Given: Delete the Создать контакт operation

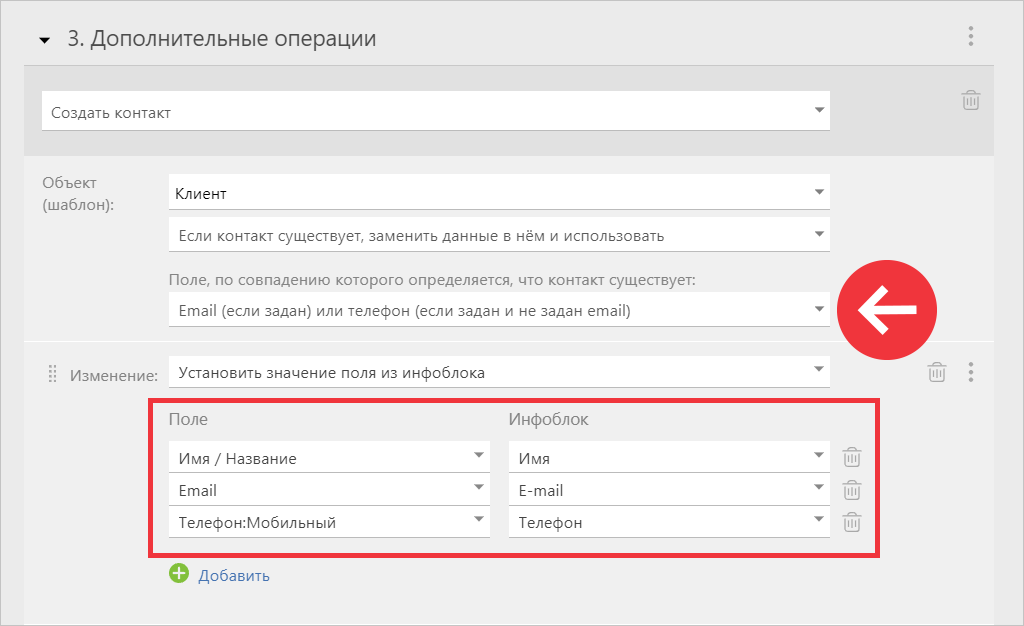Looking at the screenshot, I should point(970,101).
